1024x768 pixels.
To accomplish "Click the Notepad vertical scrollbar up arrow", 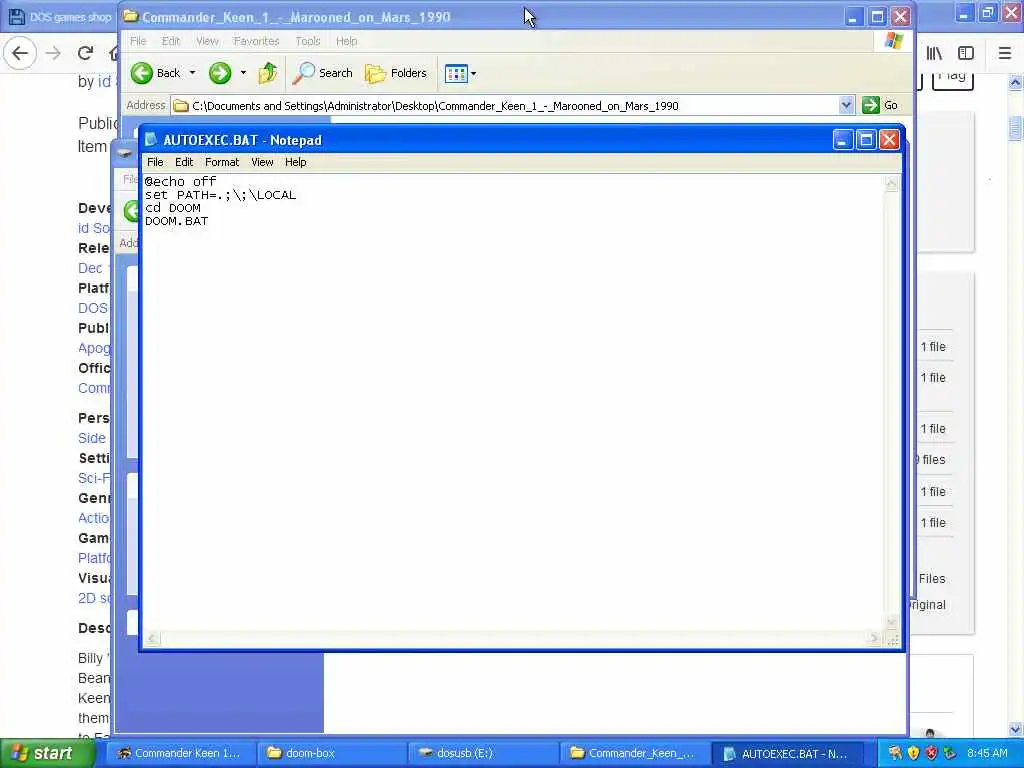I will tap(891, 184).
